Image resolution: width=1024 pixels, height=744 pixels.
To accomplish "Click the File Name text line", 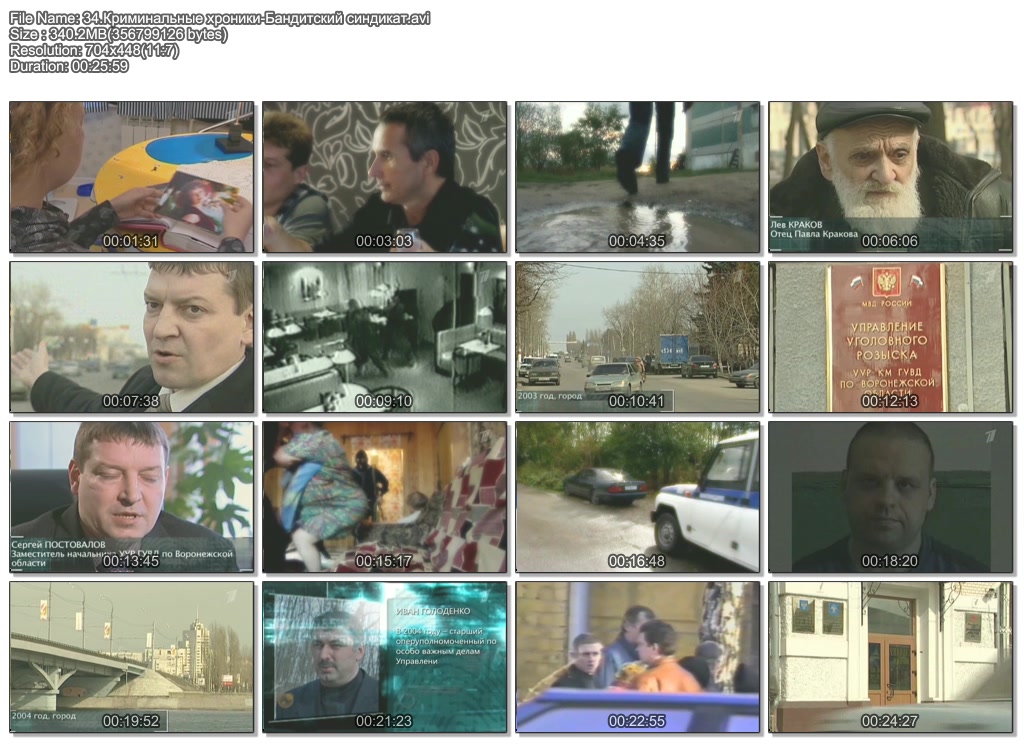I will 220,18.
